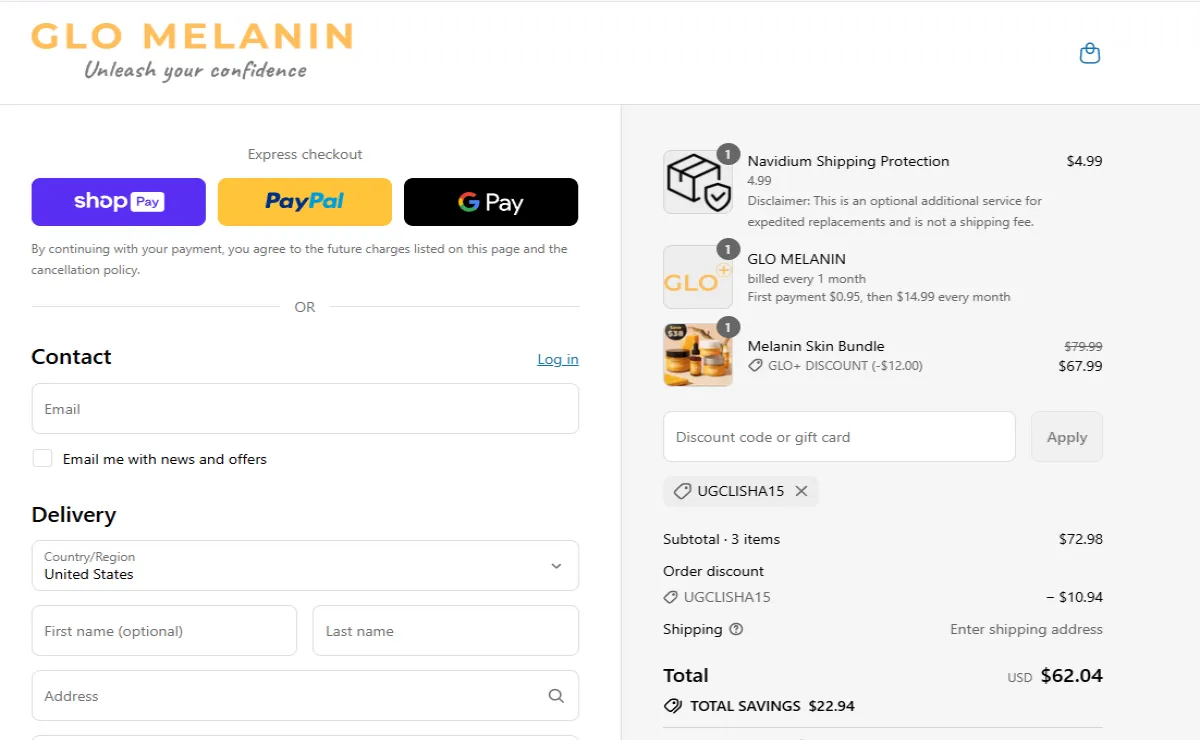Click the GLO+ DISCOUNT tag icon
Image resolution: width=1200 pixels, height=740 pixels.
tap(757, 366)
